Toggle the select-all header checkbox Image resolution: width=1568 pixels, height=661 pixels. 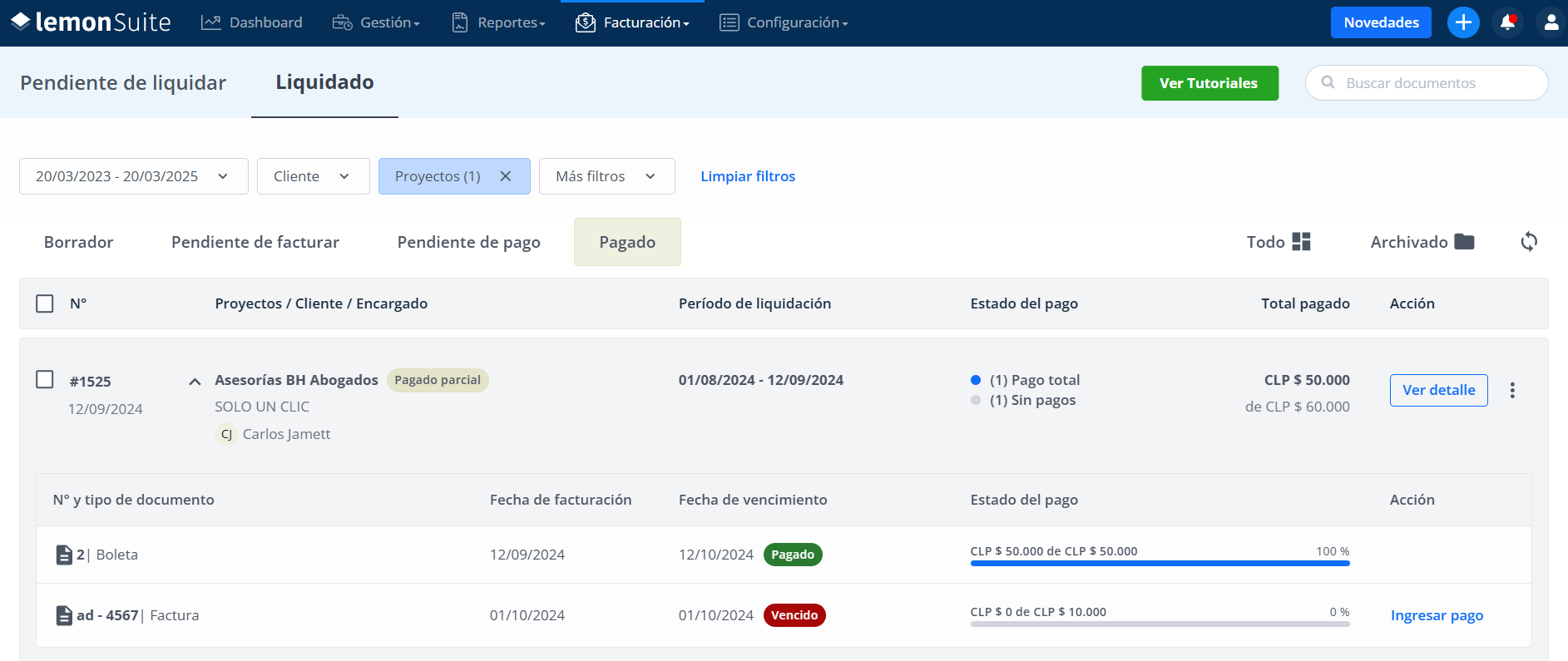(x=45, y=303)
